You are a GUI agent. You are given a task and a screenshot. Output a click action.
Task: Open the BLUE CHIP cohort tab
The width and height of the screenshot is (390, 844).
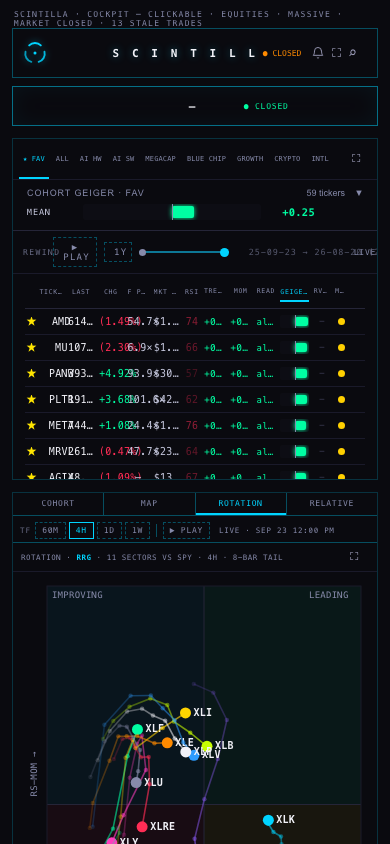[x=207, y=159]
